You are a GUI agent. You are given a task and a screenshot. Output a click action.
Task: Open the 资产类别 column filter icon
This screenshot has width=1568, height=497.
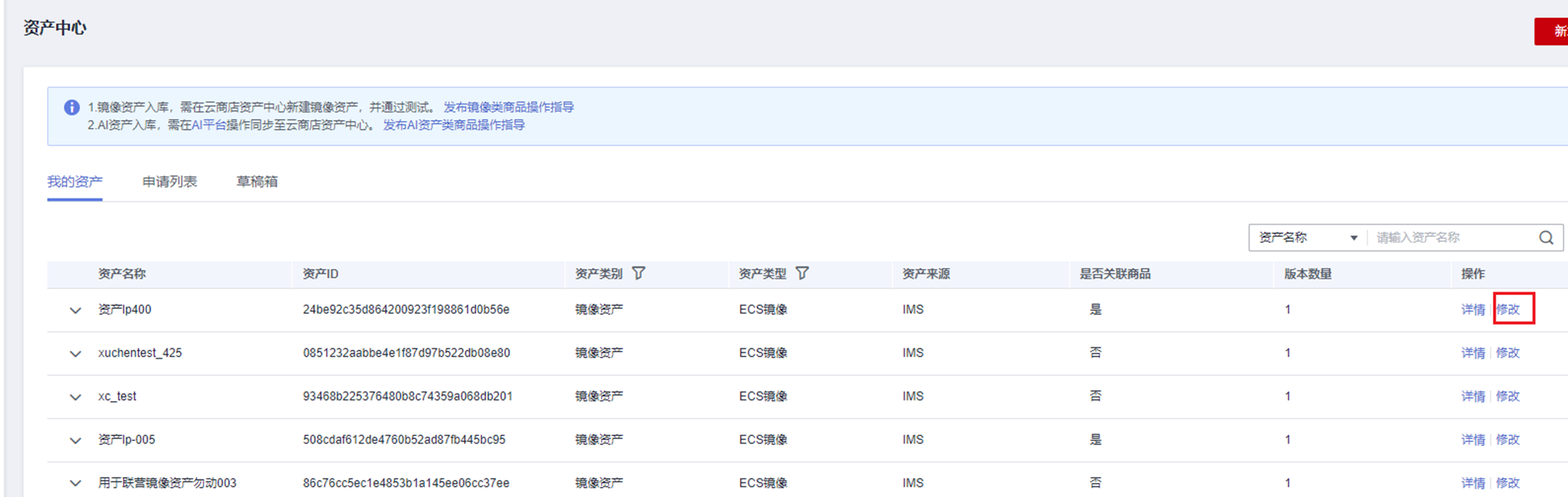[638, 273]
